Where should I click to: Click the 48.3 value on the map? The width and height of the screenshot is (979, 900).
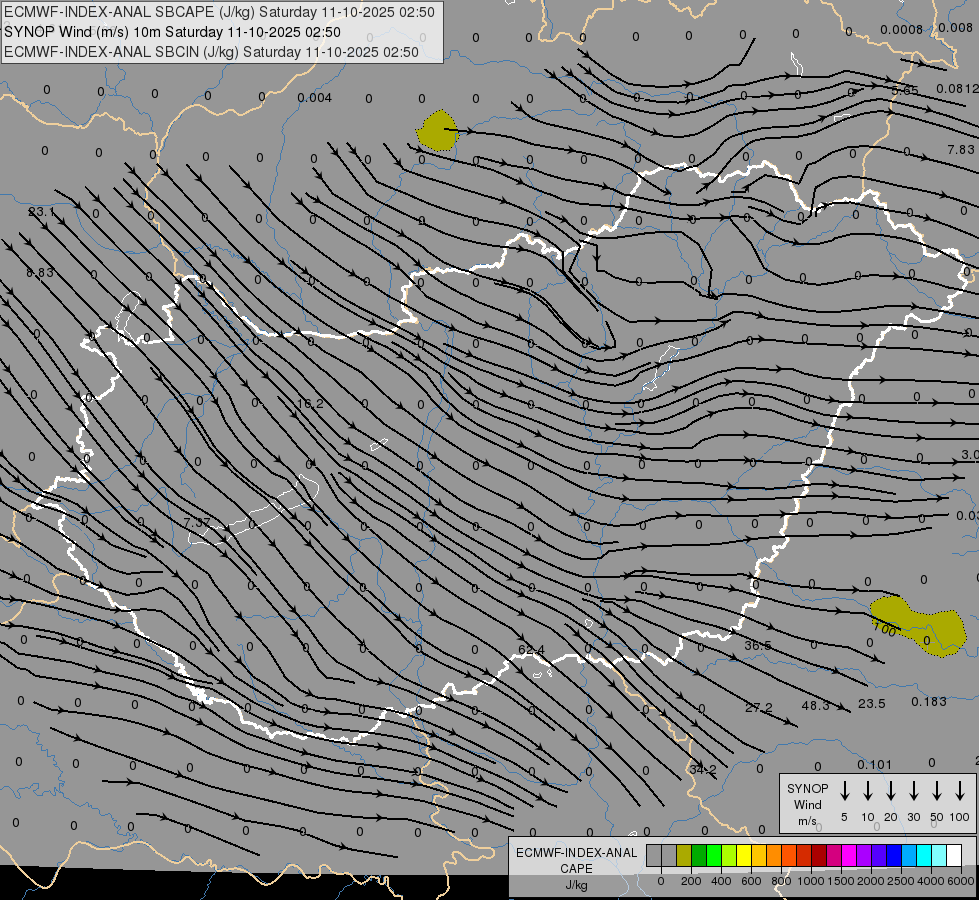point(815,705)
